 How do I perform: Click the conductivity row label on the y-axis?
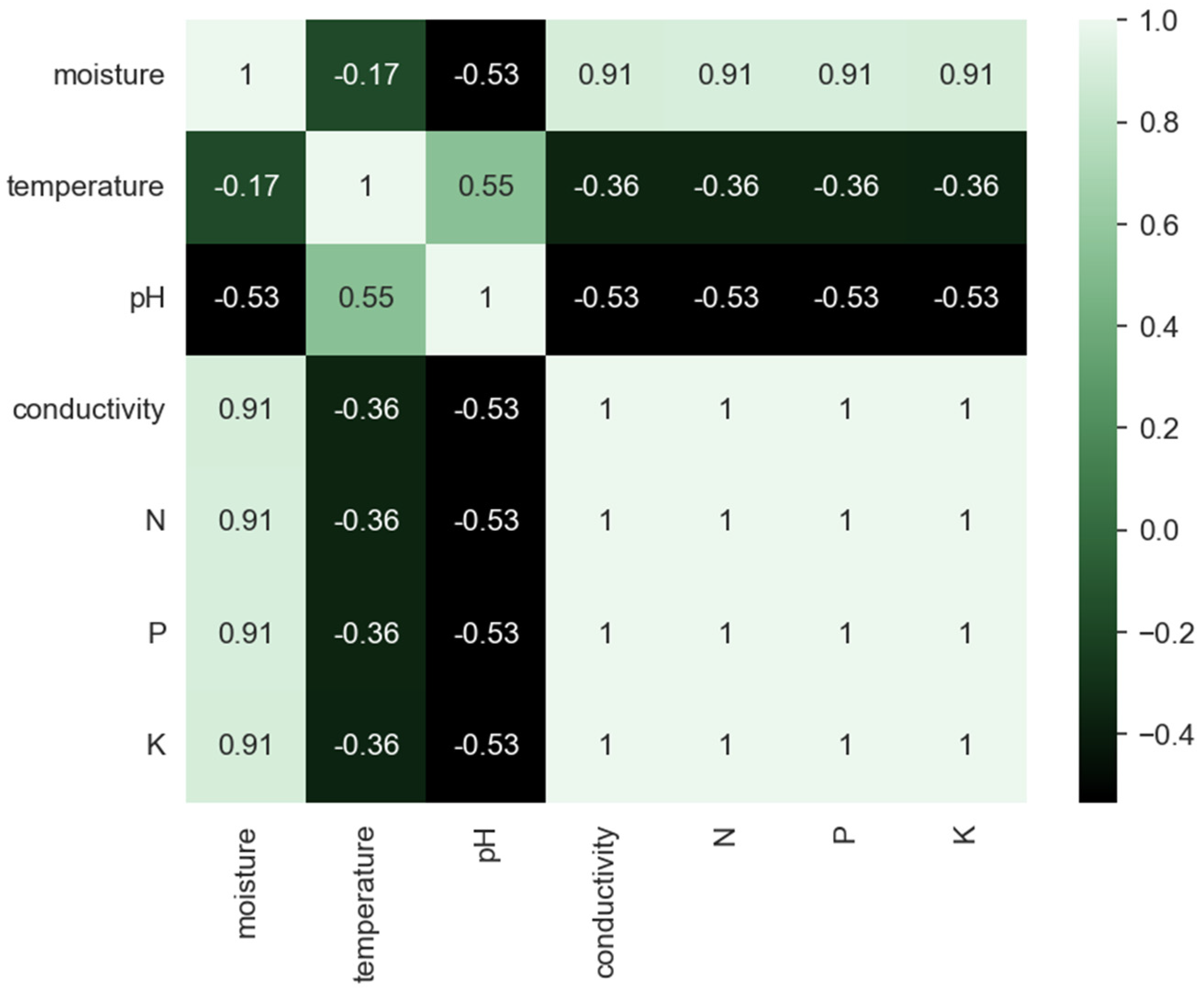(x=89, y=410)
